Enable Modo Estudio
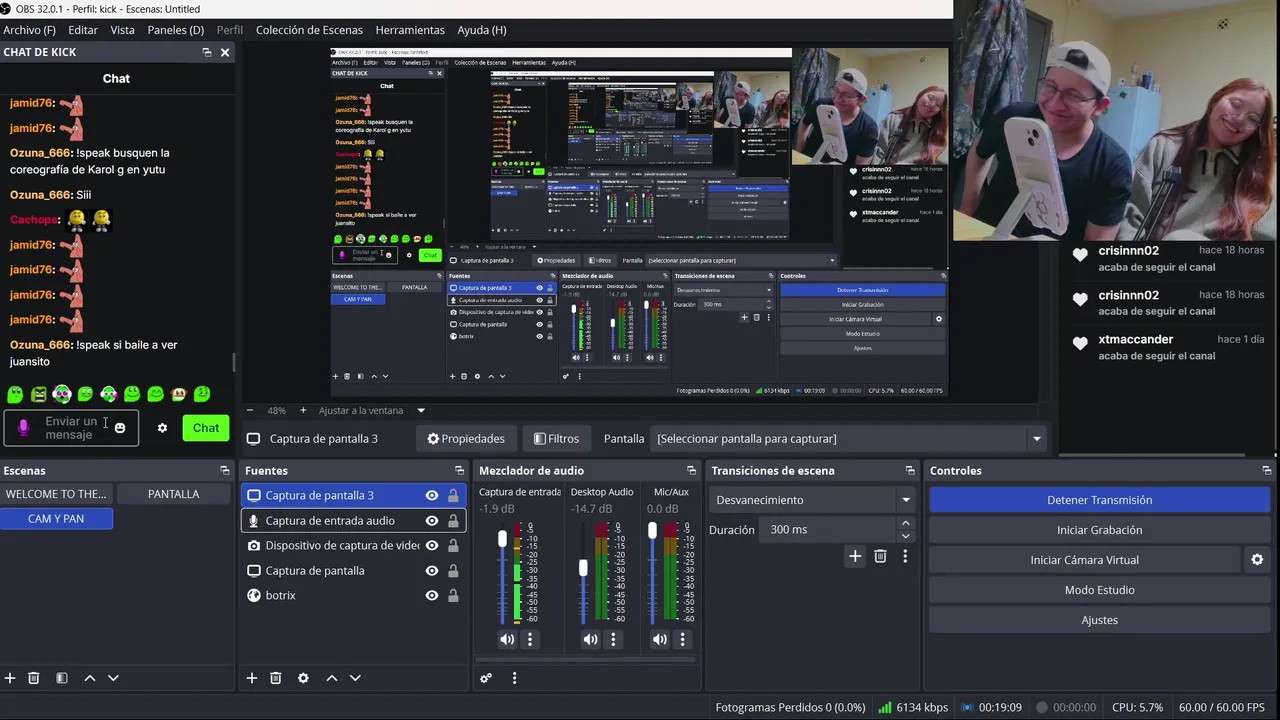The width and height of the screenshot is (1280, 720). coord(1099,590)
